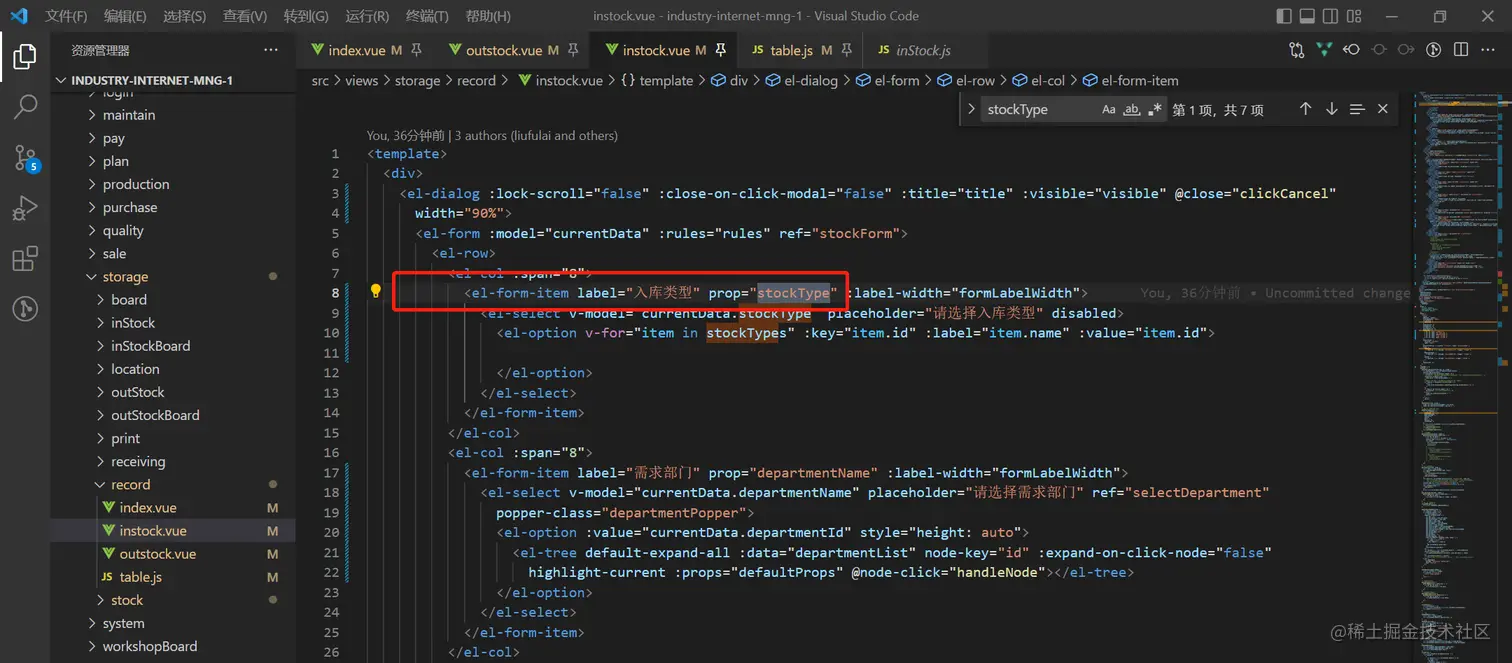1512x663 pixels.
Task: Click the Open Changes compare icon
Action: (1297, 50)
